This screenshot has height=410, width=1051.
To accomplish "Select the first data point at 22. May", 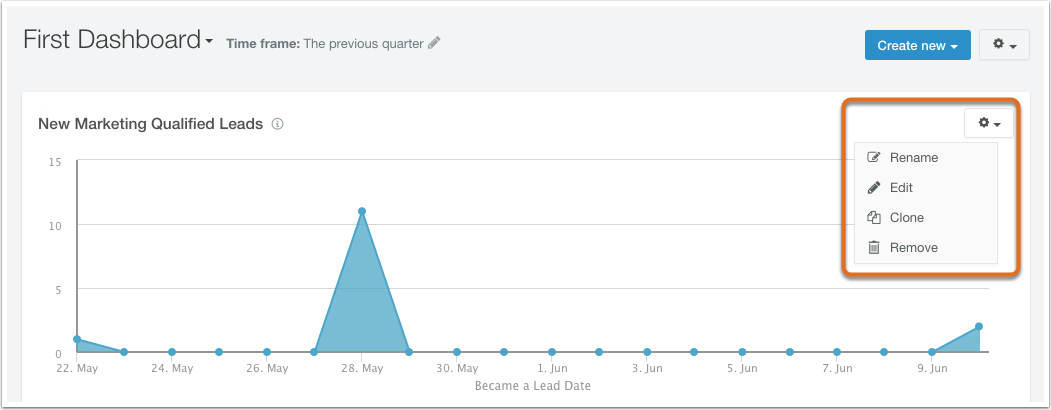I will [77, 339].
